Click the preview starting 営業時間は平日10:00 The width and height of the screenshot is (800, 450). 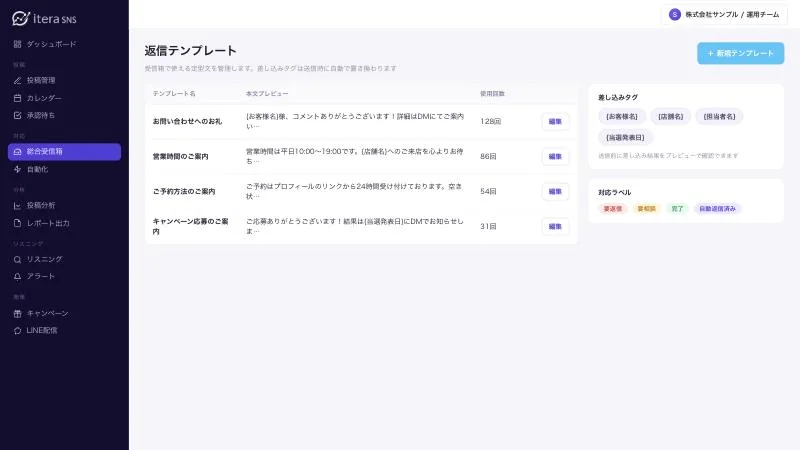click(x=355, y=157)
